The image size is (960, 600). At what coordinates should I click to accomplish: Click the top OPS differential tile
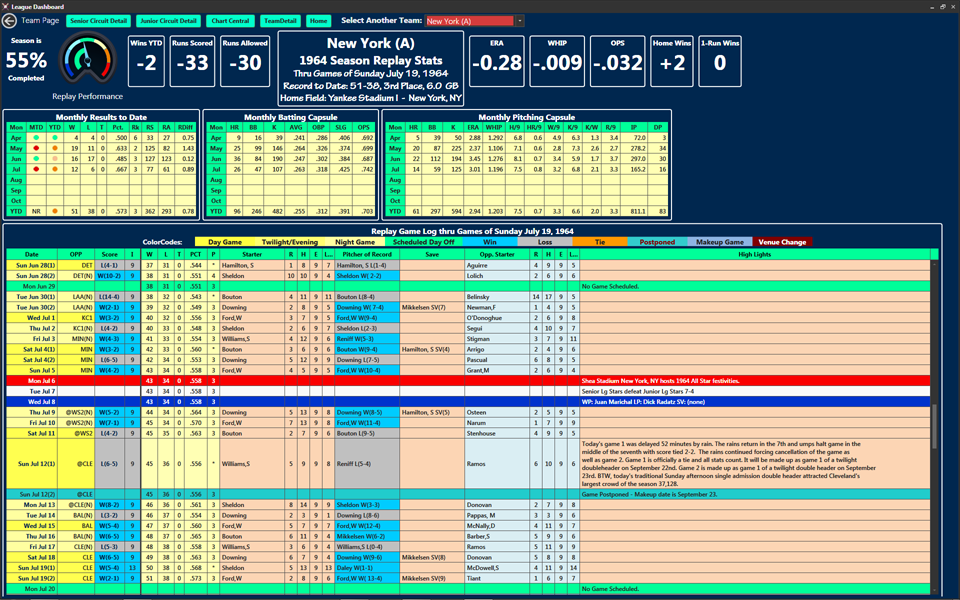tap(617, 61)
